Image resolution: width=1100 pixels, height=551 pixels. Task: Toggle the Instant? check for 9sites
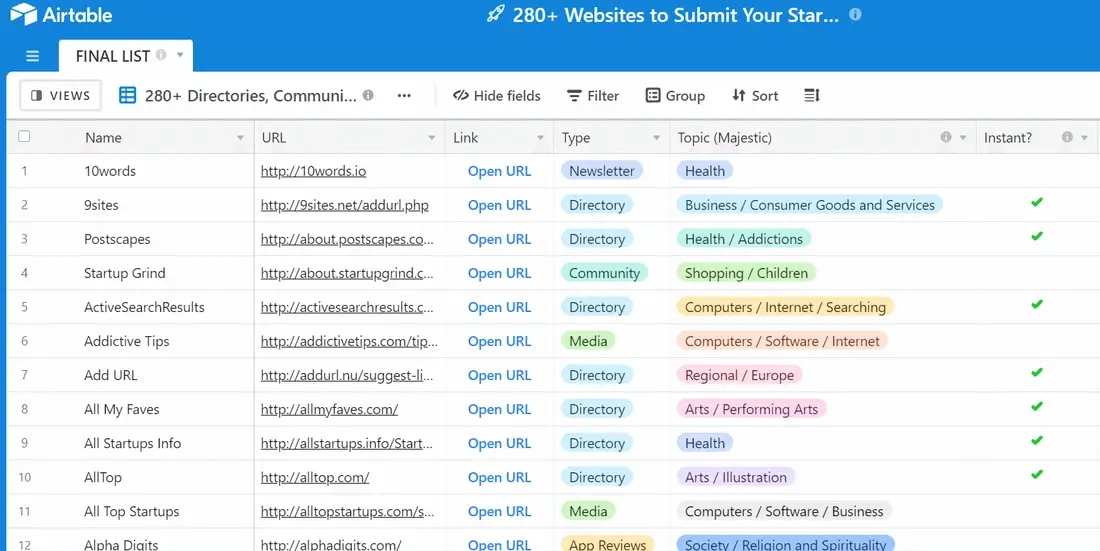1037,203
